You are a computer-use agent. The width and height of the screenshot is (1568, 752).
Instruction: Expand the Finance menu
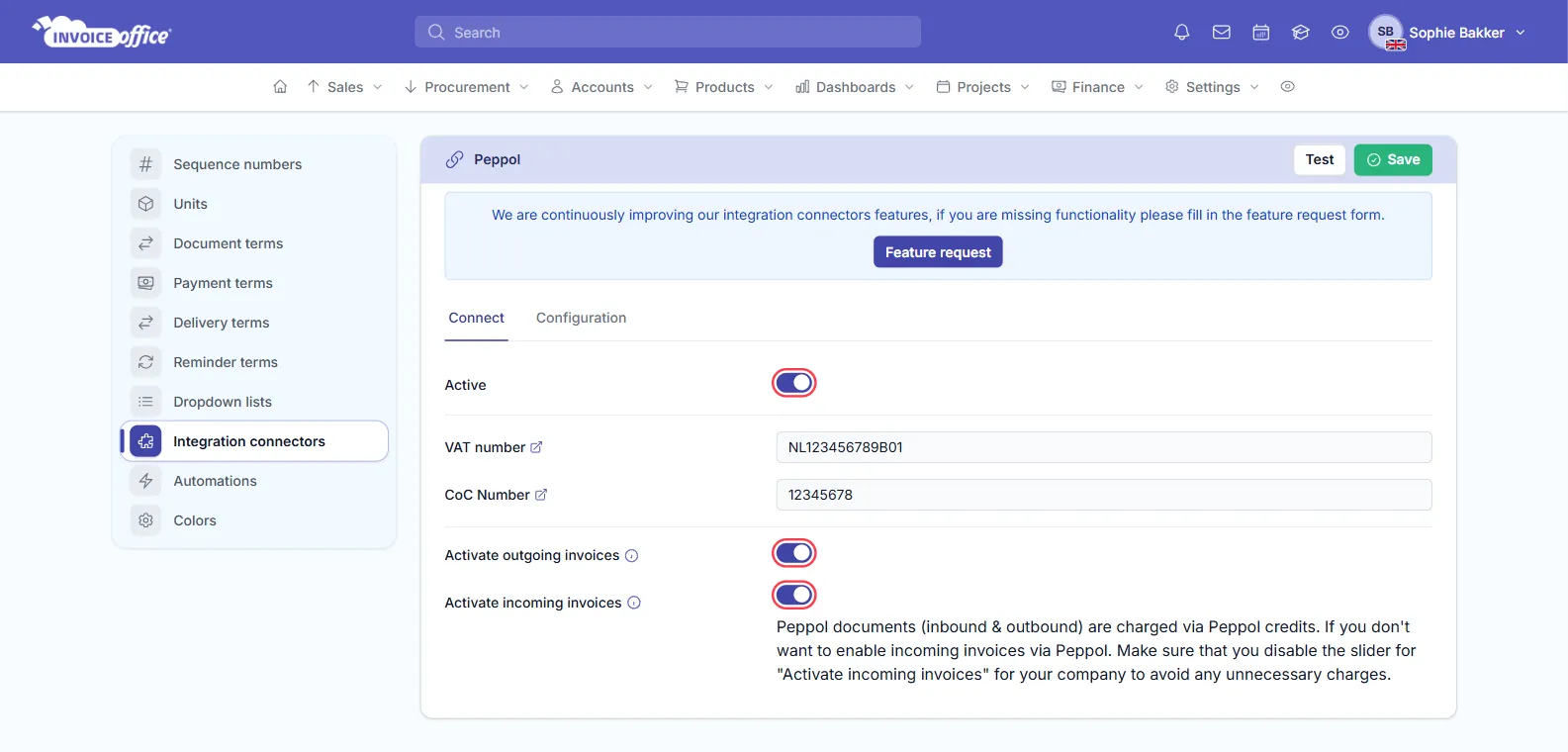tap(1097, 87)
